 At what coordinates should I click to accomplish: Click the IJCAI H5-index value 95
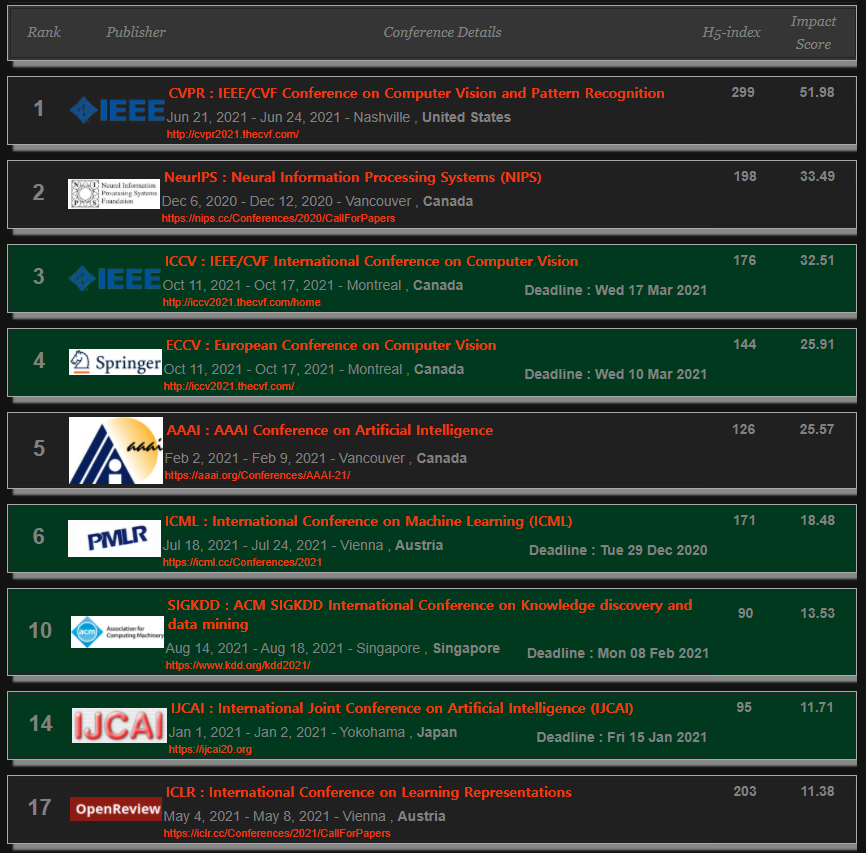pyautogui.click(x=744, y=707)
